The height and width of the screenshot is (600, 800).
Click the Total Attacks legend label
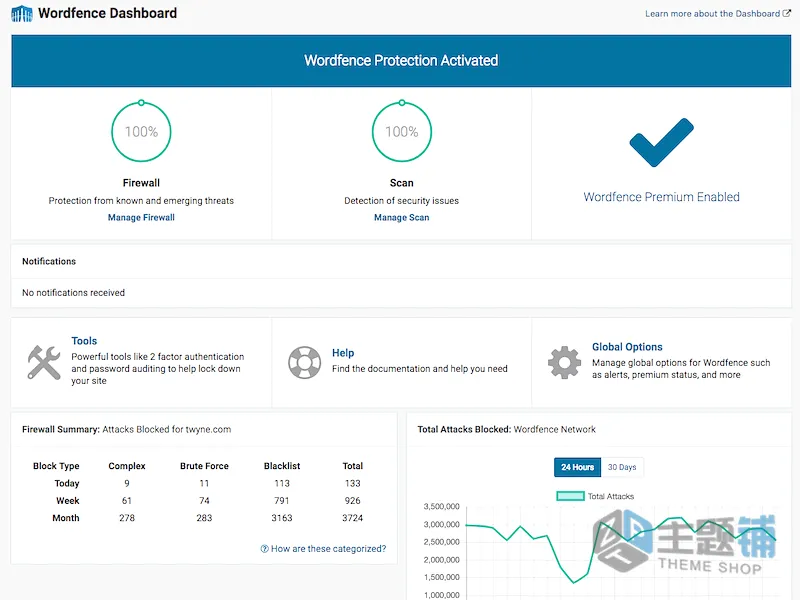click(x=611, y=496)
